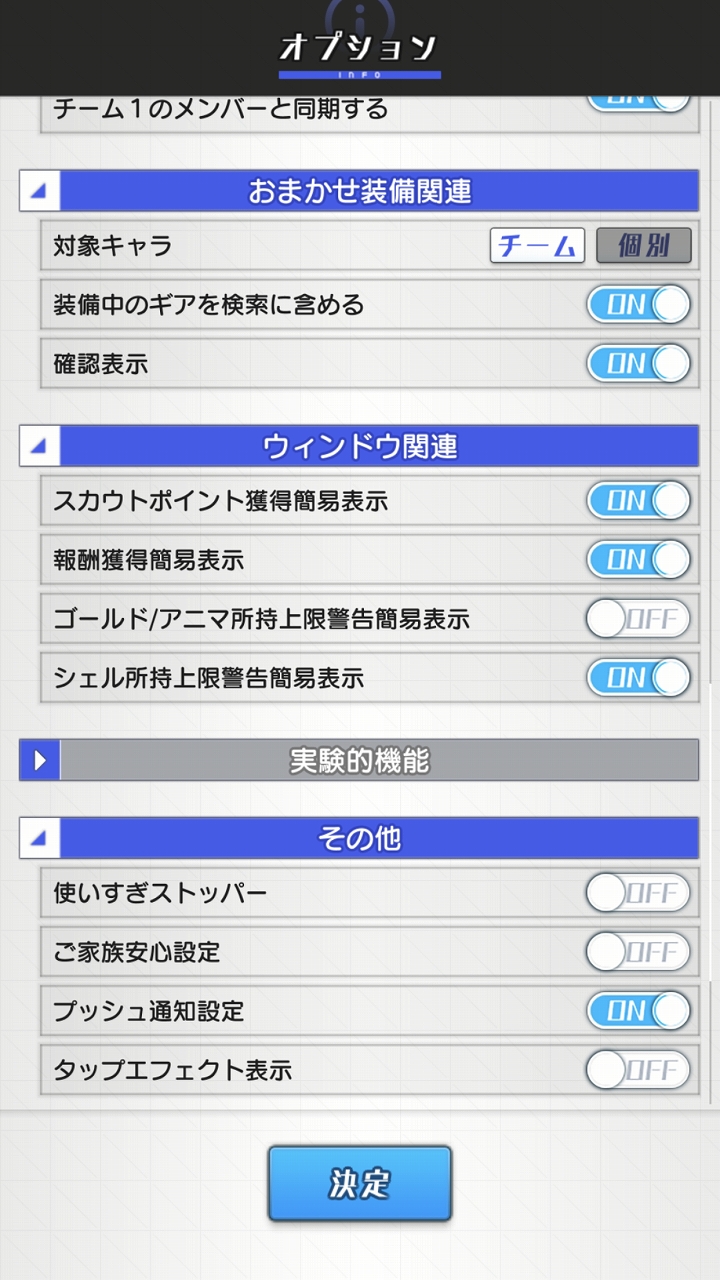Select チーム for 対象キャラ
The height and width of the screenshot is (1280, 720).
coord(537,245)
